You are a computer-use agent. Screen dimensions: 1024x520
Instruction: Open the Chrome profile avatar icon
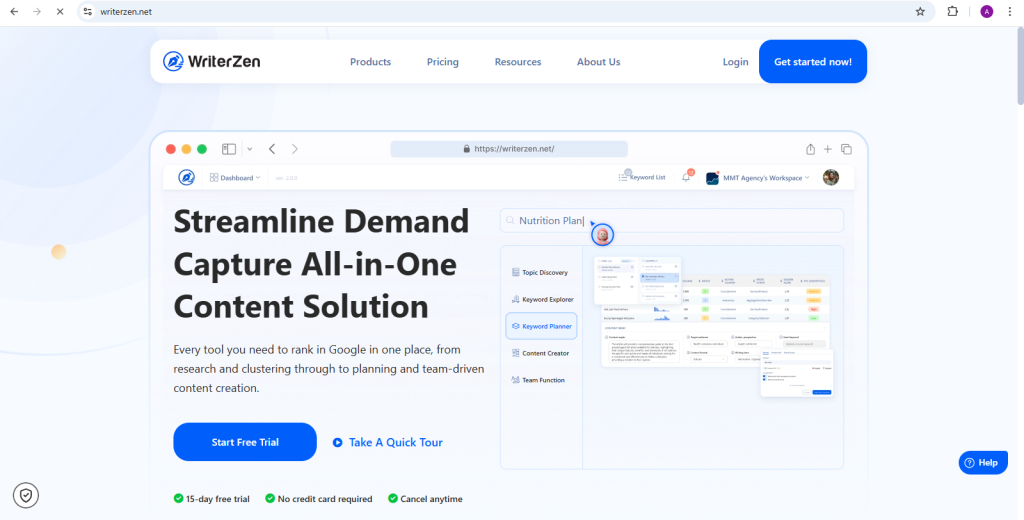click(x=986, y=12)
